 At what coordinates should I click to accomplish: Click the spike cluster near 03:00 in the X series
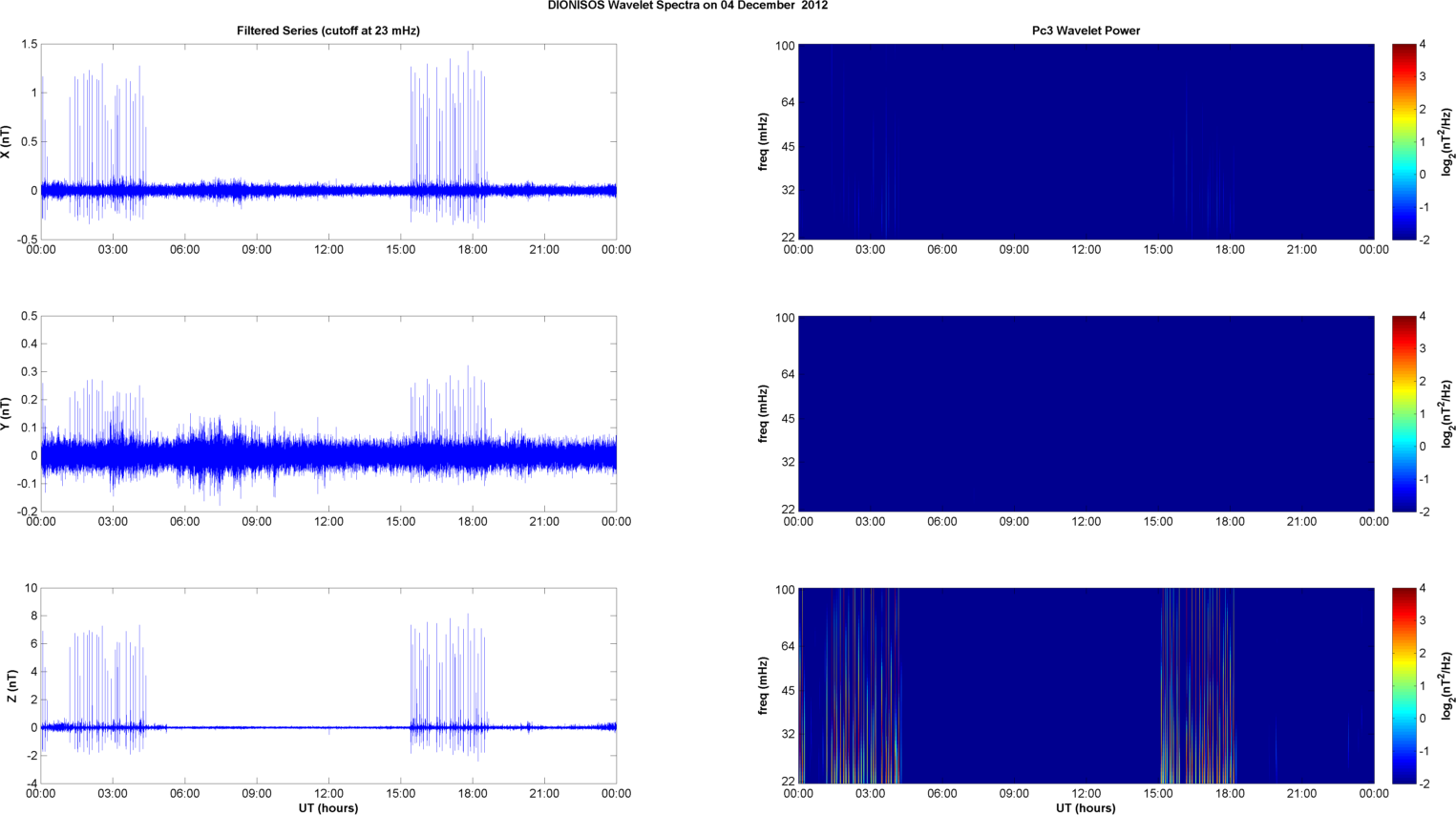[107, 142]
